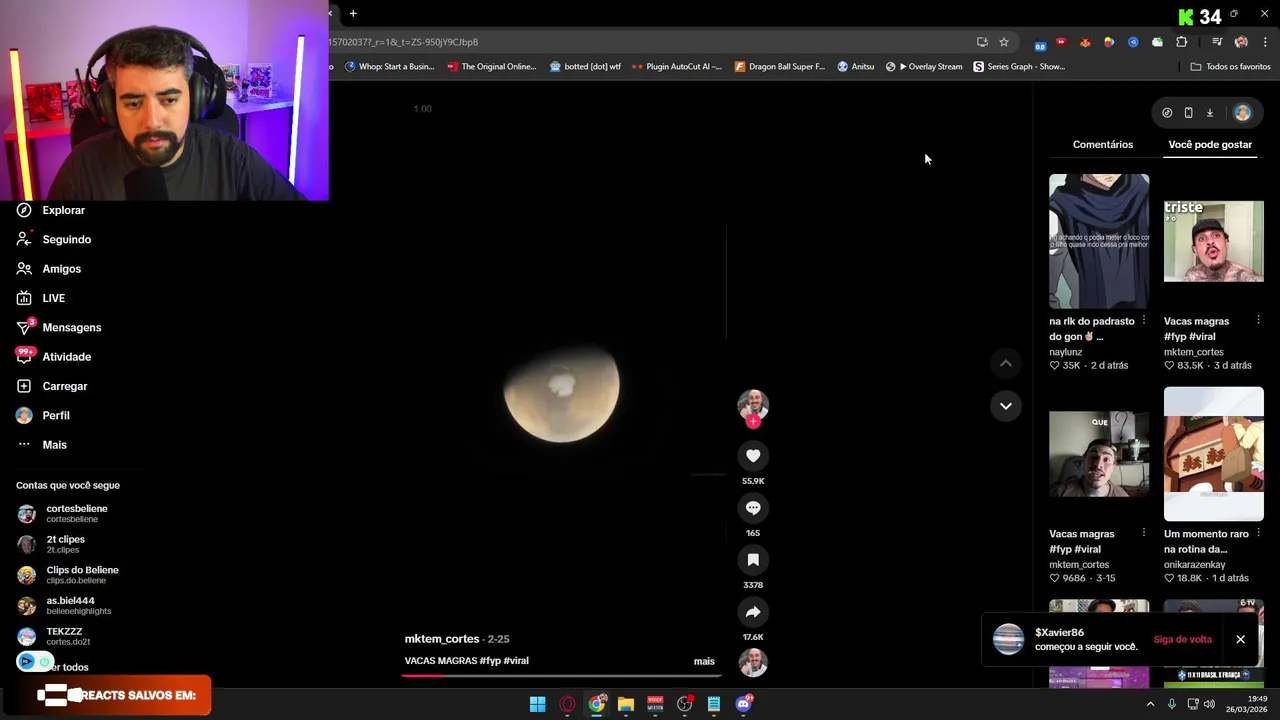Open options for Vacas magras 9686 video
This screenshot has width=1280, height=720.
click(x=1144, y=534)
